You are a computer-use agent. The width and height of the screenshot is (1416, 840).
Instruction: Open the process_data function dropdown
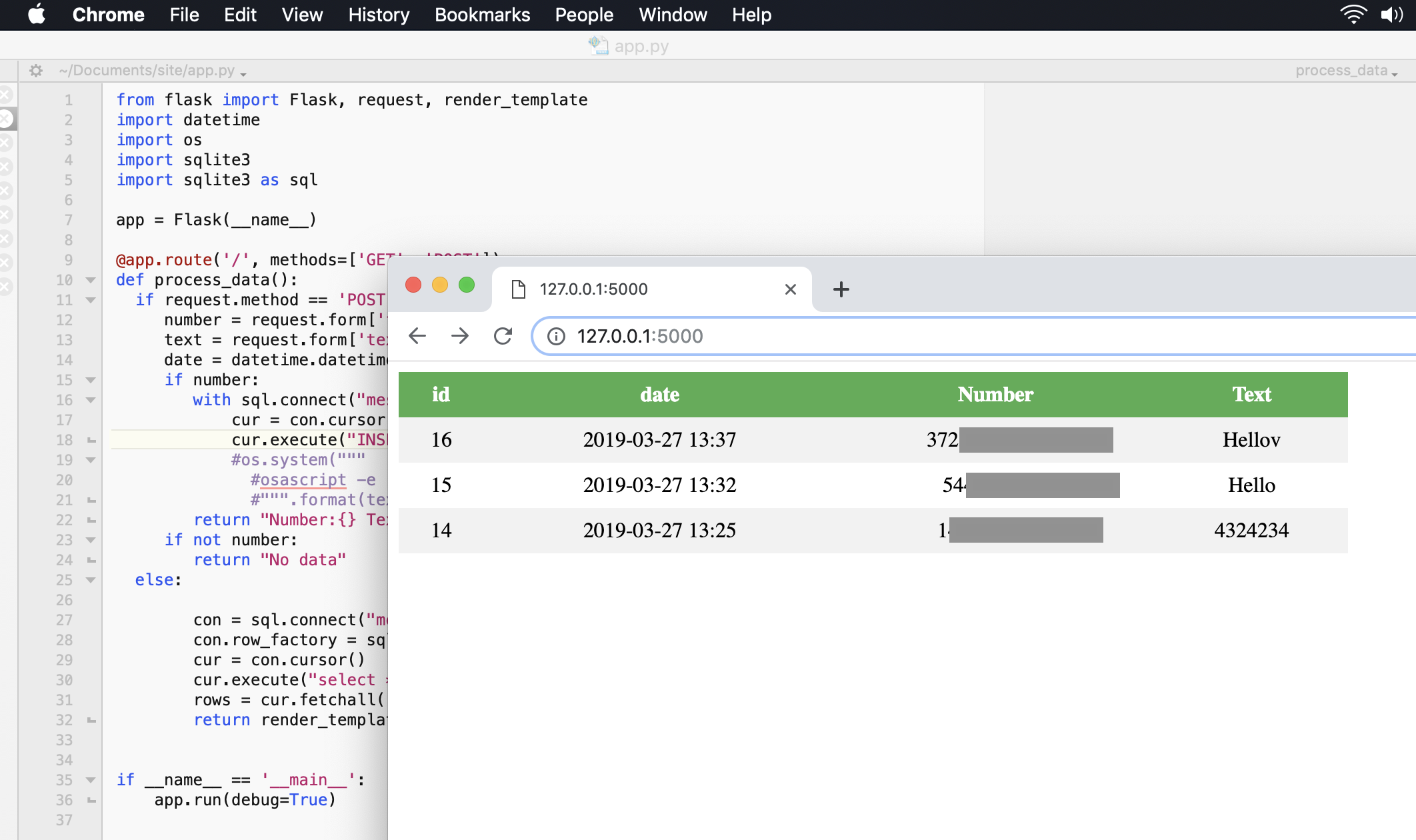[x=1347, y=71]
